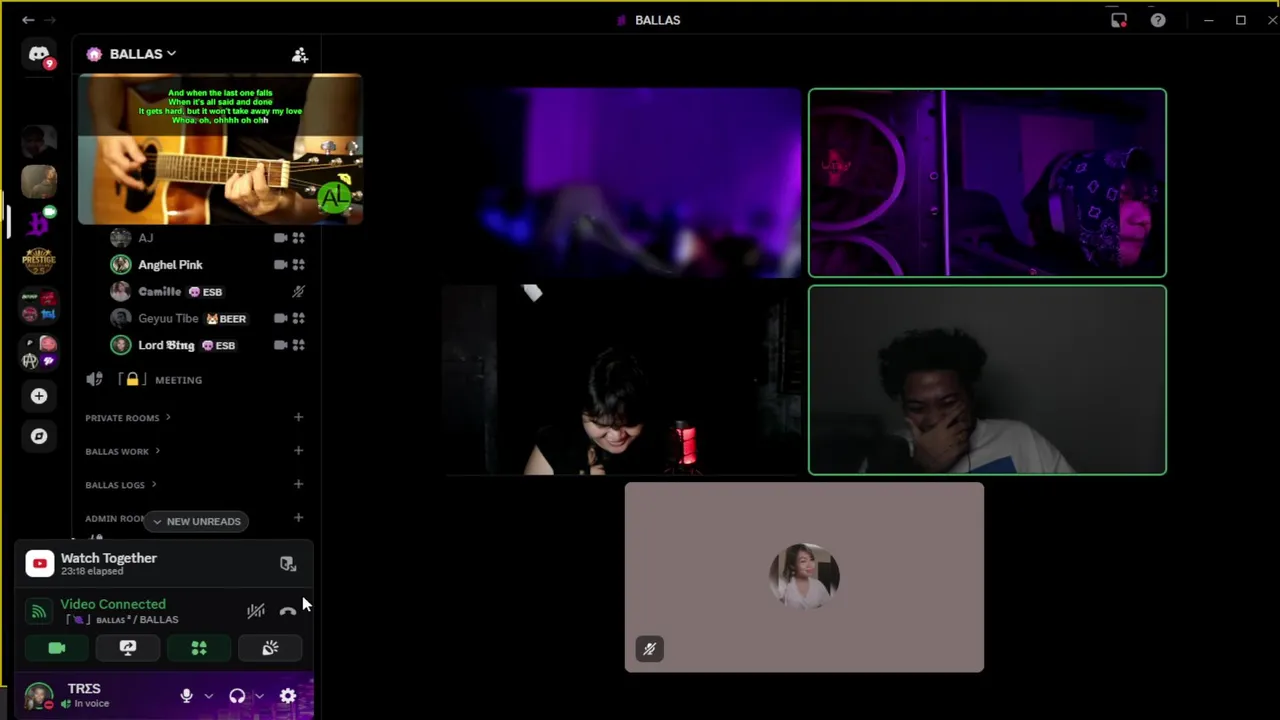Share your screen
Viewport: 1280px width, 720px height.
[x=128, y=648]
